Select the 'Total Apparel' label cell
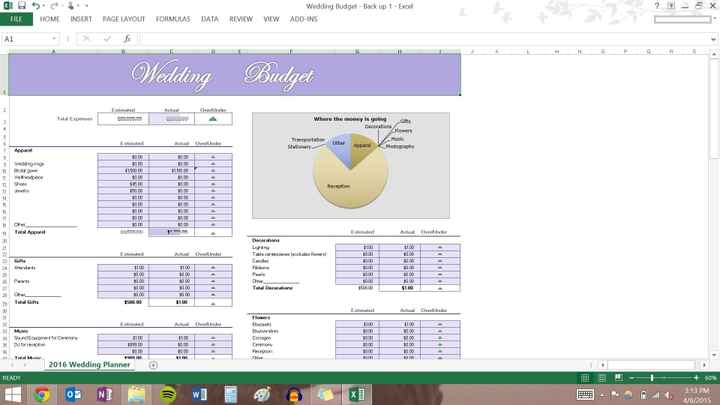Image resolution: width=720 pixels, height=405 pixels. [x=30, y=232]
